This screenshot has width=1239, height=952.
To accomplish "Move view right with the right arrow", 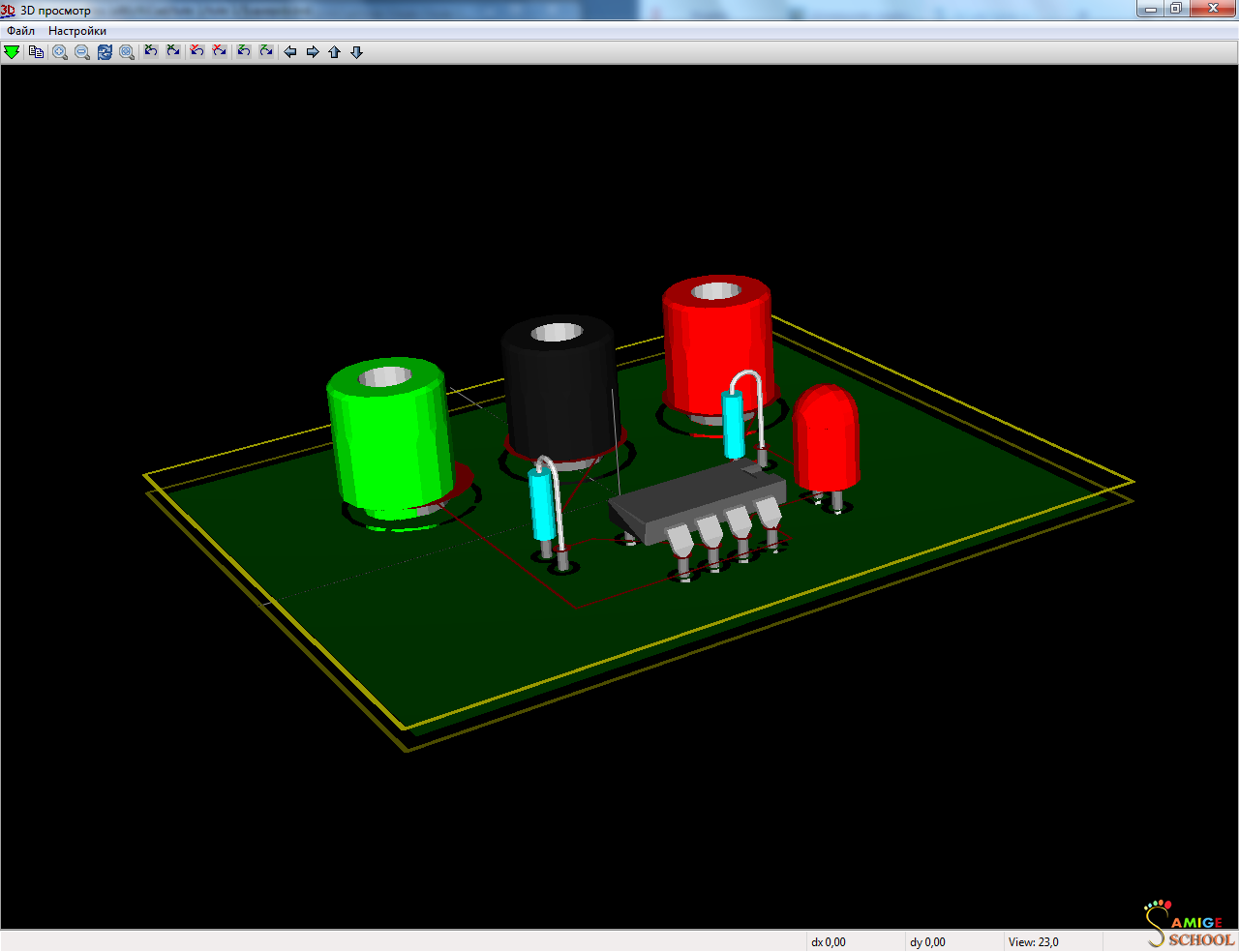I will point(313,52).
